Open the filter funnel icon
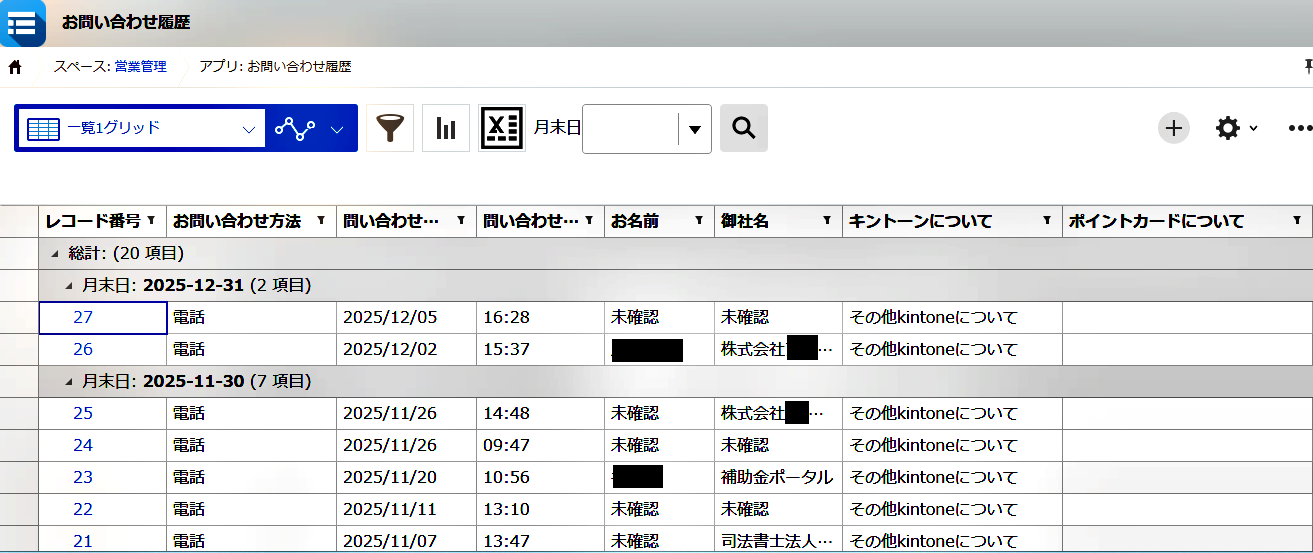This screenshot has width=1313, height=553. point(390,128)
